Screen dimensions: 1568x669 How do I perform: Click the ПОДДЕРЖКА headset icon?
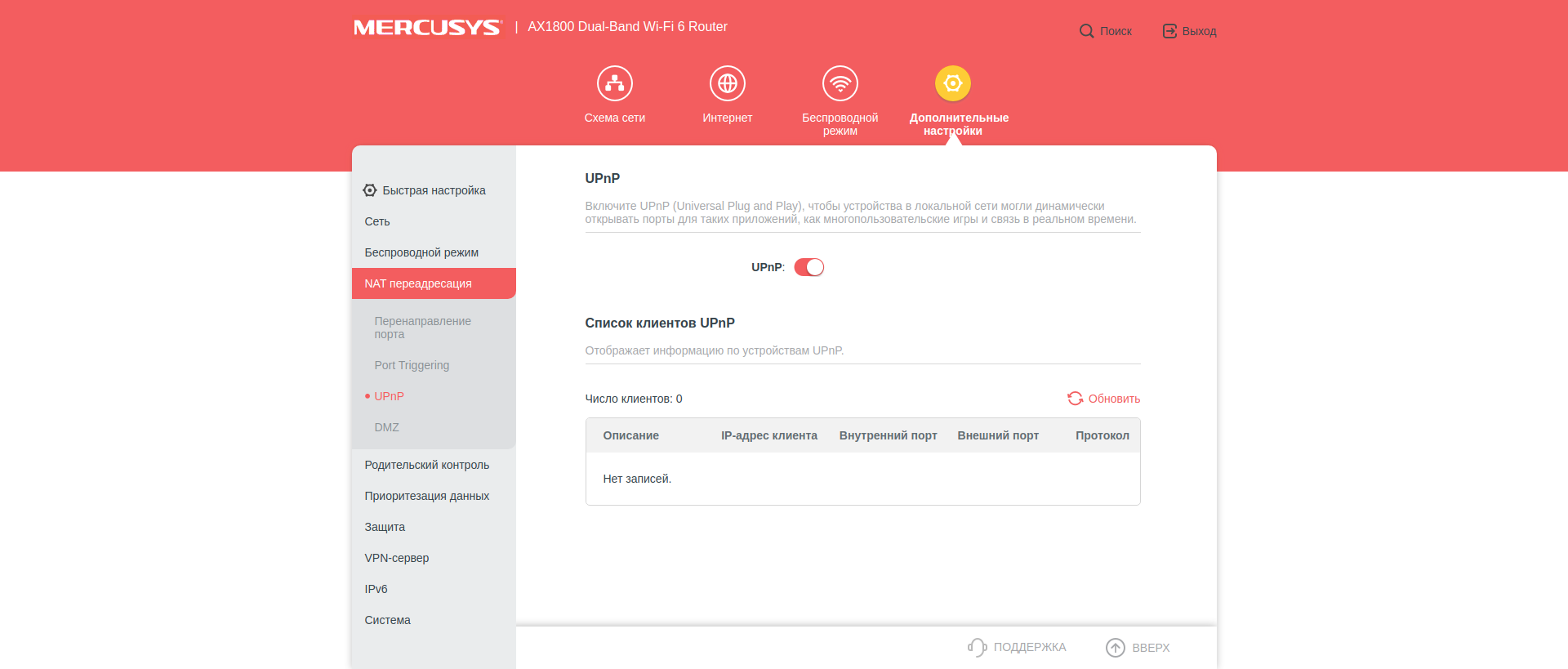pos(977,647)
